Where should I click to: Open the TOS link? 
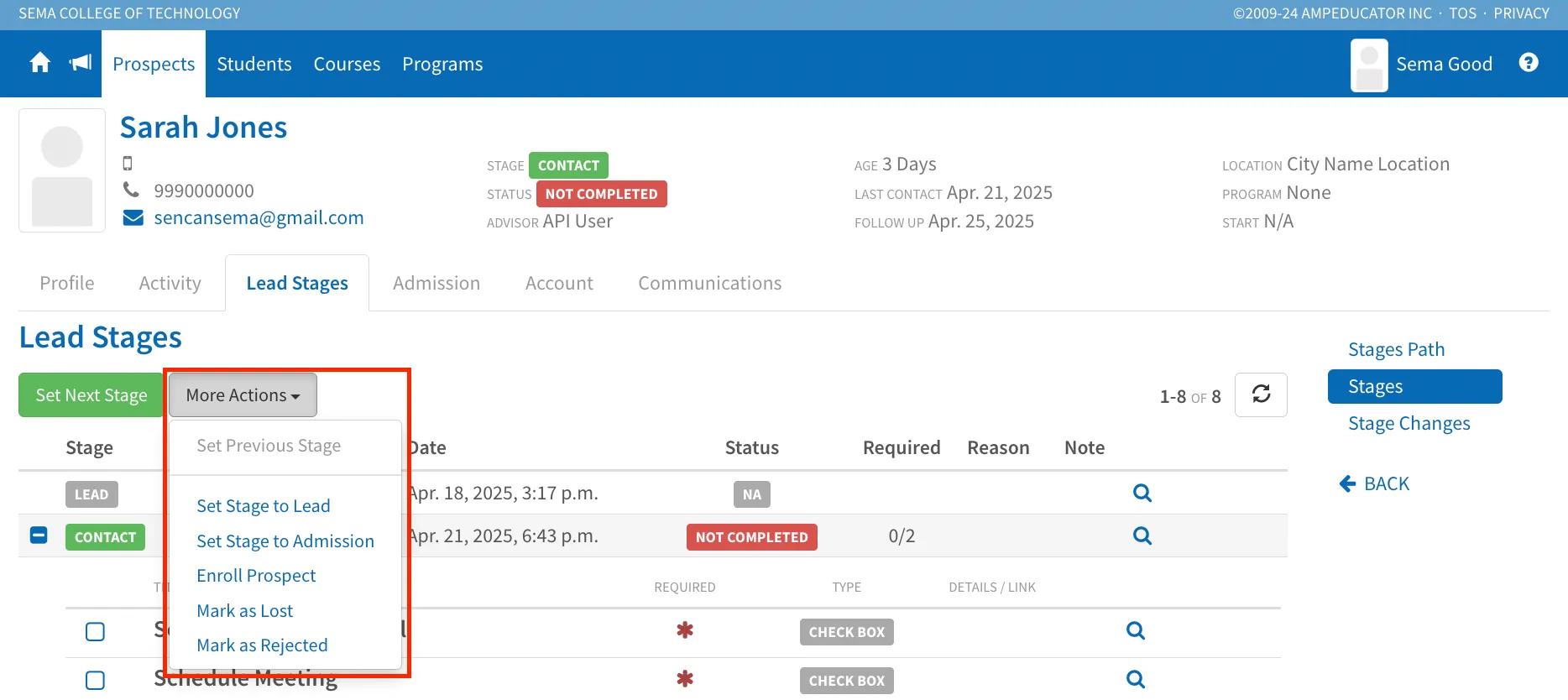[1463, 13]
